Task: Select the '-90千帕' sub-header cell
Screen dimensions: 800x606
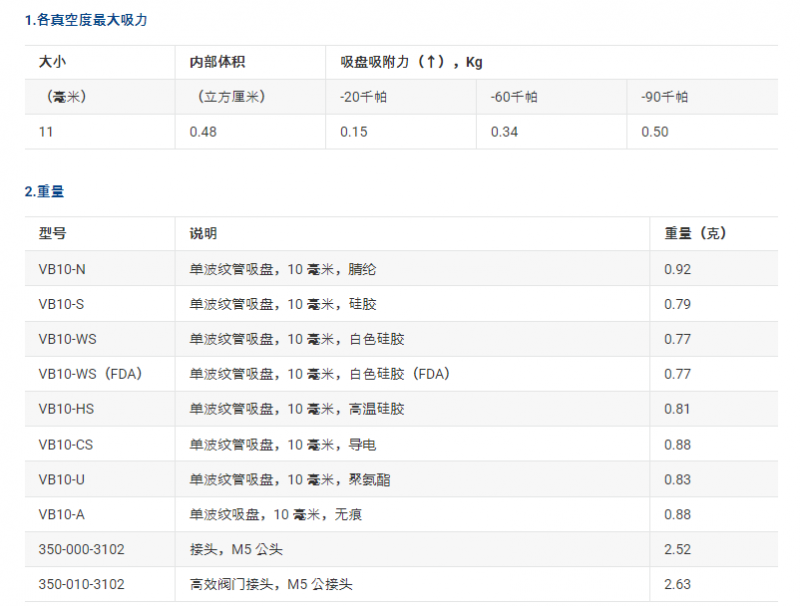Action: point(664,97)
